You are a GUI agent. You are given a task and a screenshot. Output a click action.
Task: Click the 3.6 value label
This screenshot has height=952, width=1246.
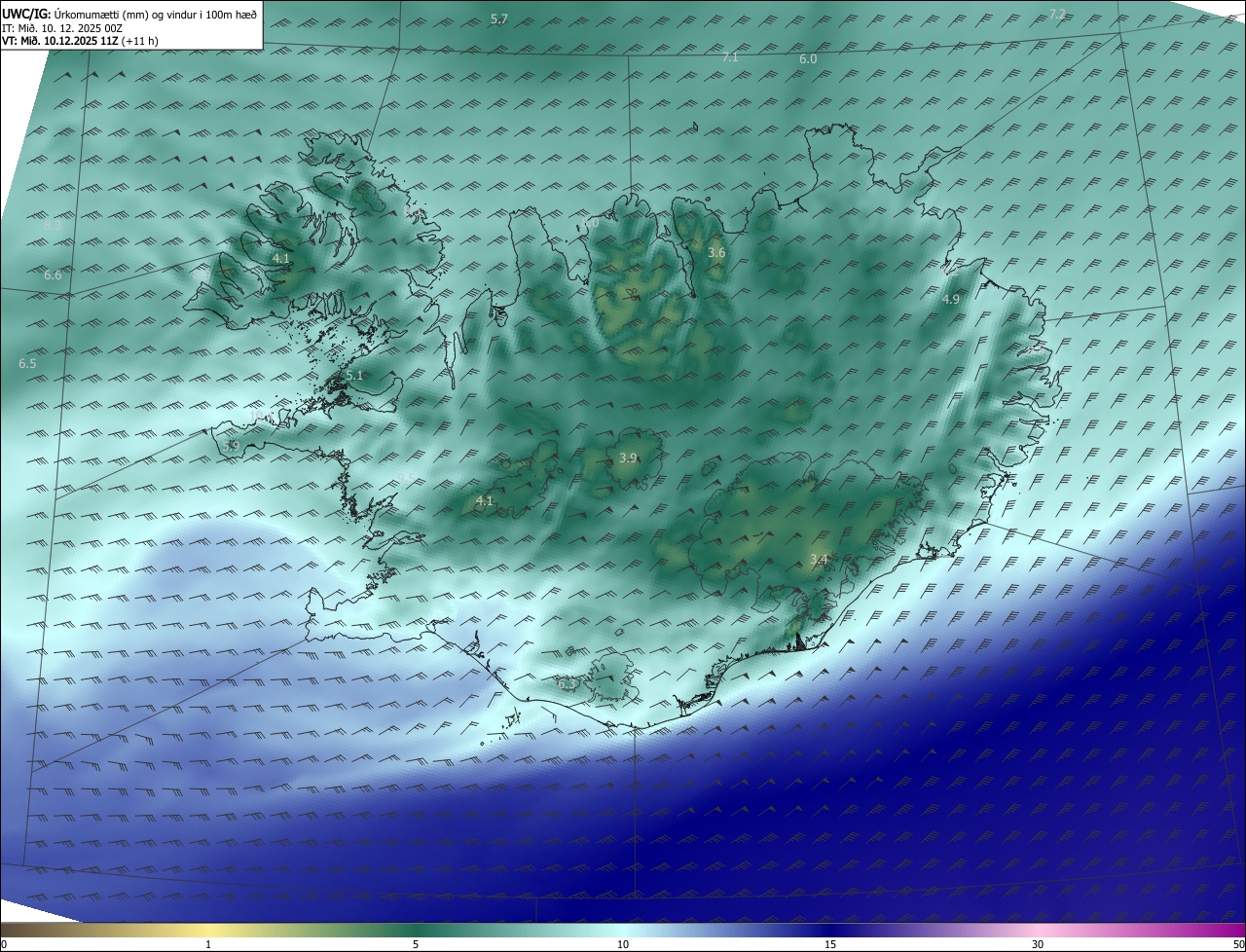click(716, 252)
